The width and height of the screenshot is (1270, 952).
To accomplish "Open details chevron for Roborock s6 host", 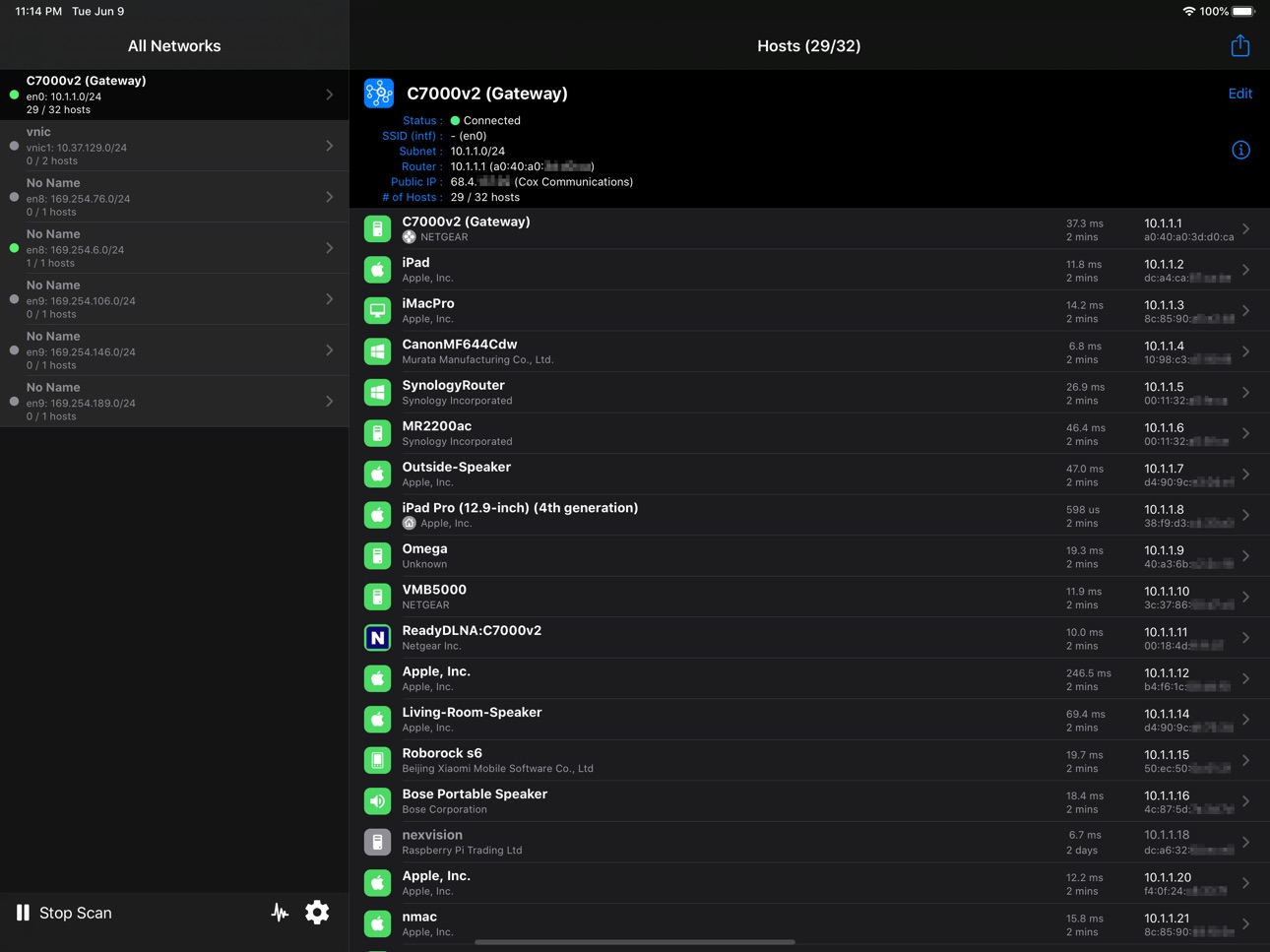I will 1246,760.
